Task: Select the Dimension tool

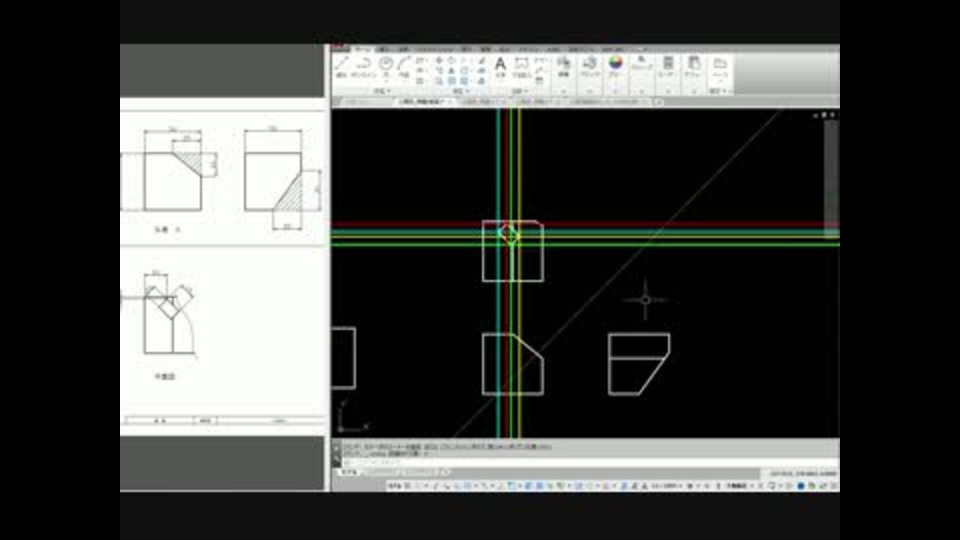Action: point(521,66)
